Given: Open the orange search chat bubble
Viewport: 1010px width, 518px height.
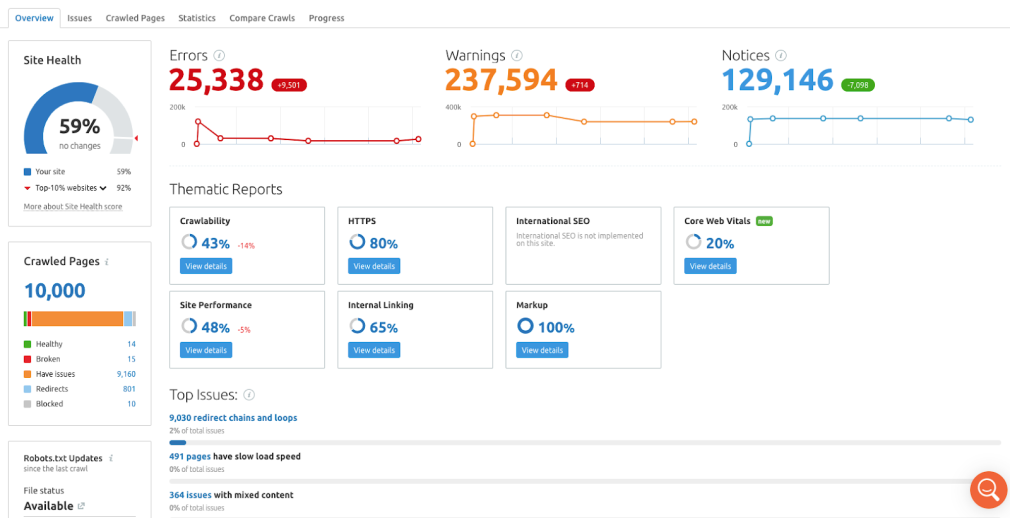Looking at the screenshot, I should coord(987,490).
